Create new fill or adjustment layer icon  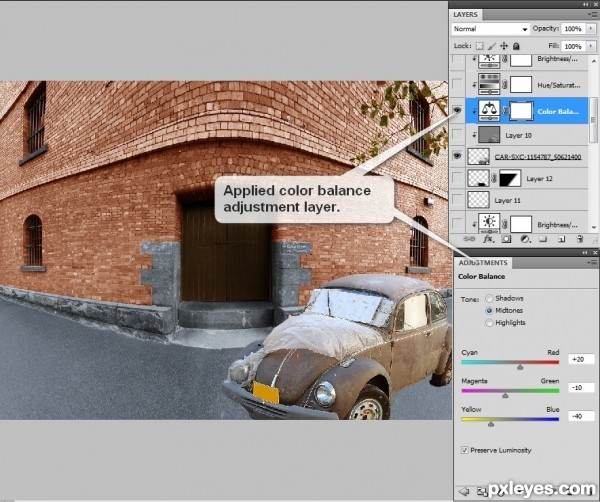point(525,240)
